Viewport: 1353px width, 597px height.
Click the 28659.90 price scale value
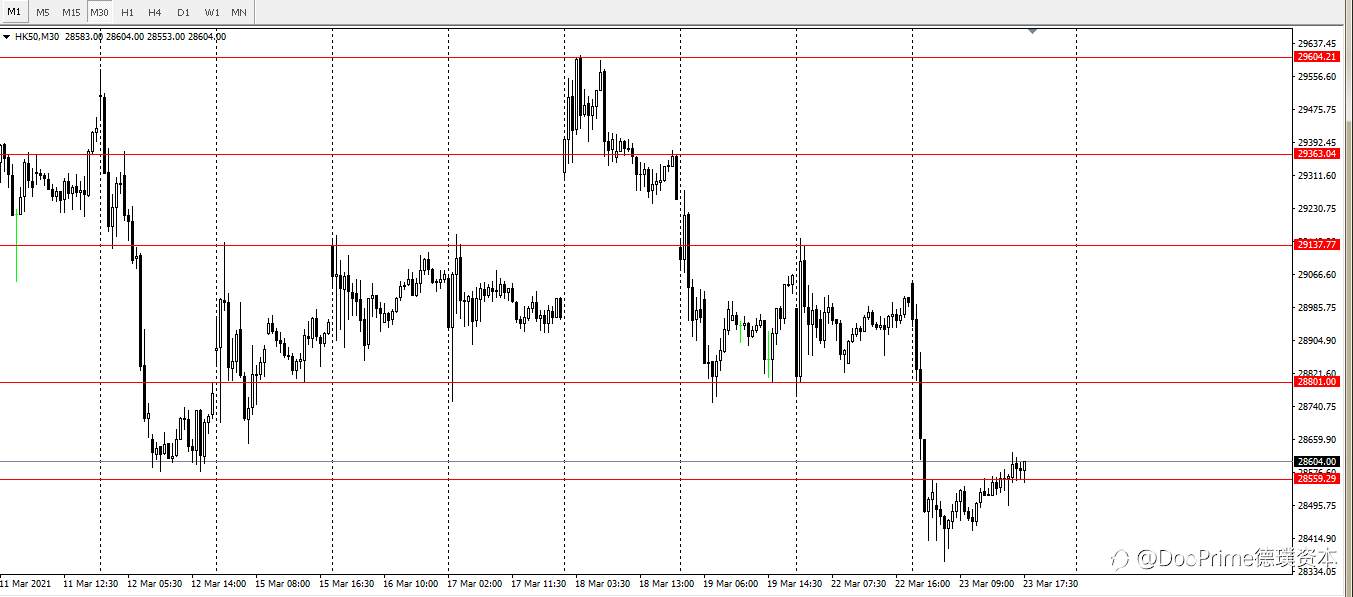coord(1317,440)
